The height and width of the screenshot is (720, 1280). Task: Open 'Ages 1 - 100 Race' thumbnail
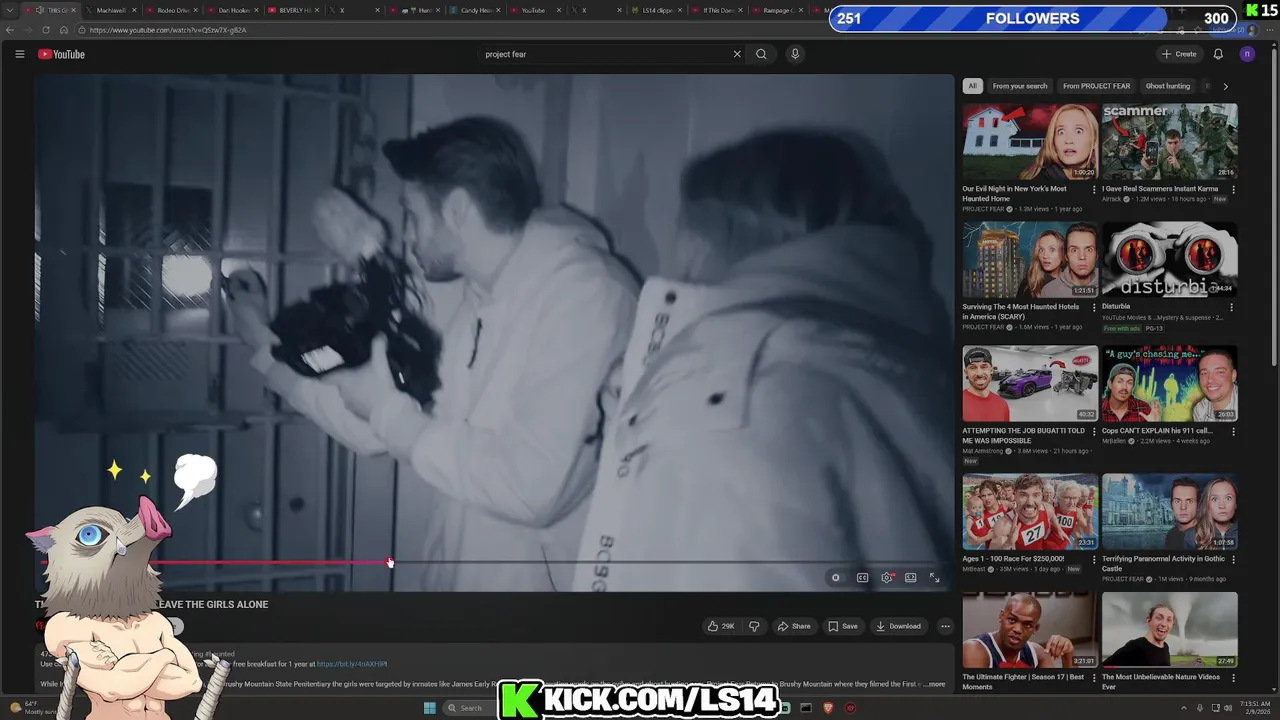pyautogui.click(x=1030, y=511)
